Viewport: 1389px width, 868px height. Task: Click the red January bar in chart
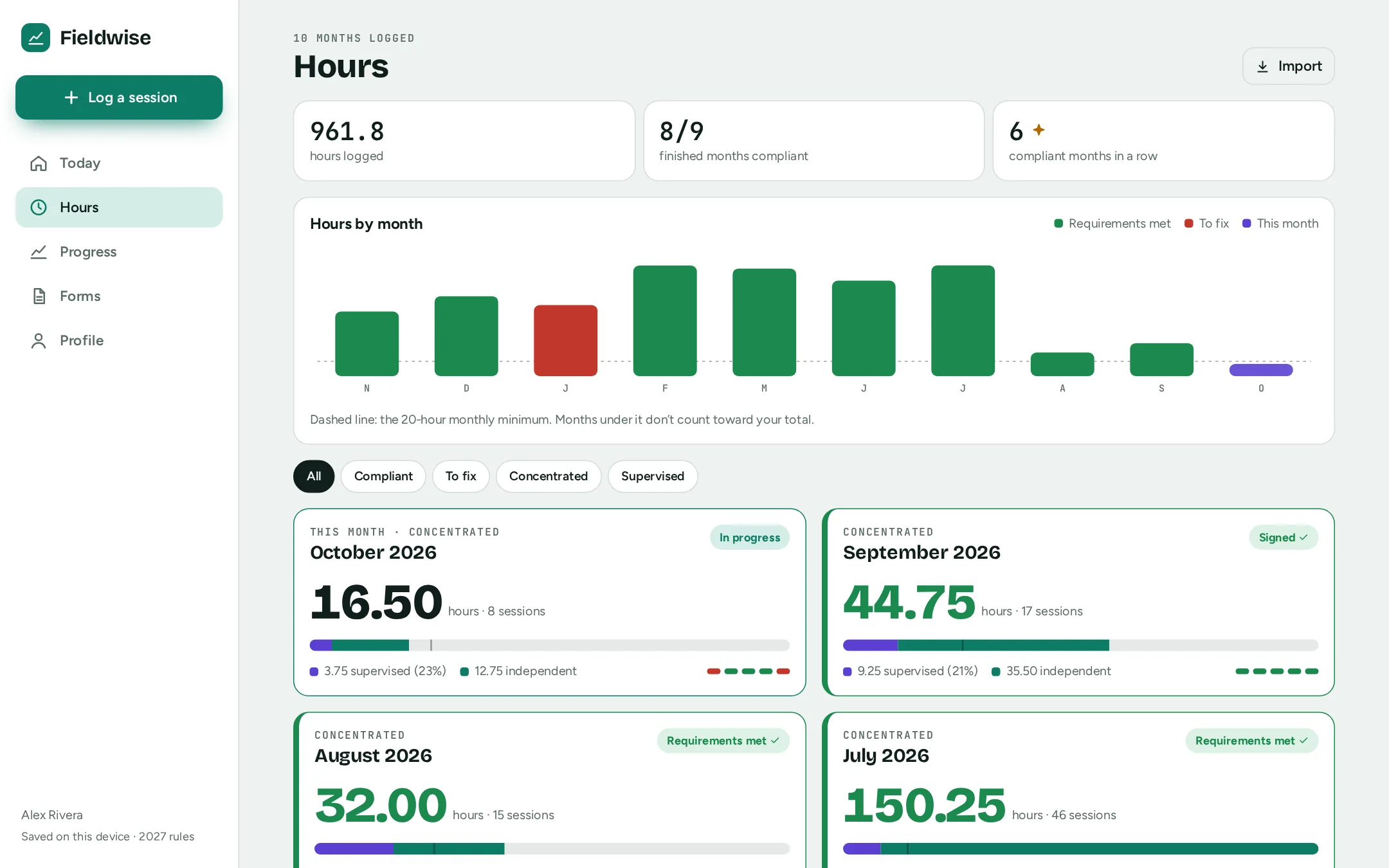tap(565, 340)
